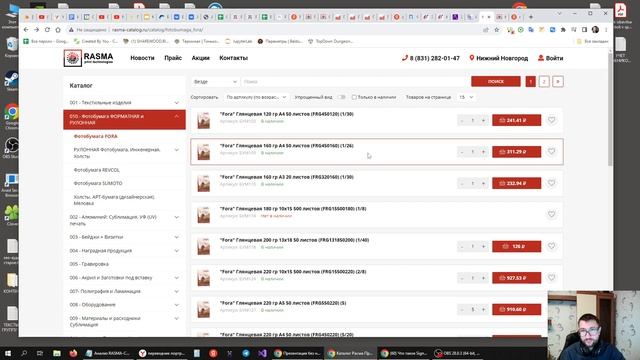
Task: Click the red ПОИСК button
Action: pyautogui.click(x=496, y=82)
